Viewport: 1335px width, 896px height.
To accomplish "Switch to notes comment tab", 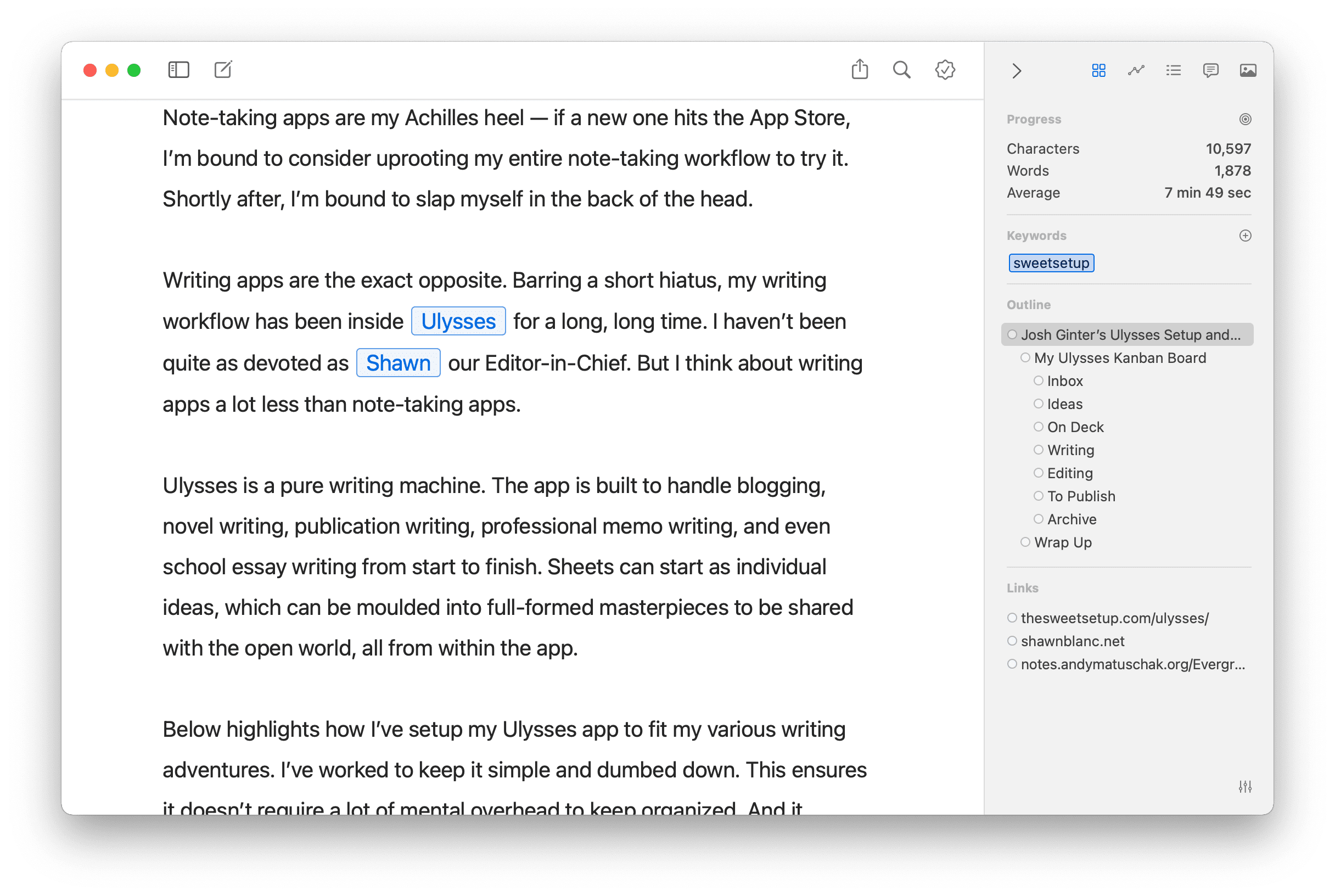I will (x=1210, y=70).
